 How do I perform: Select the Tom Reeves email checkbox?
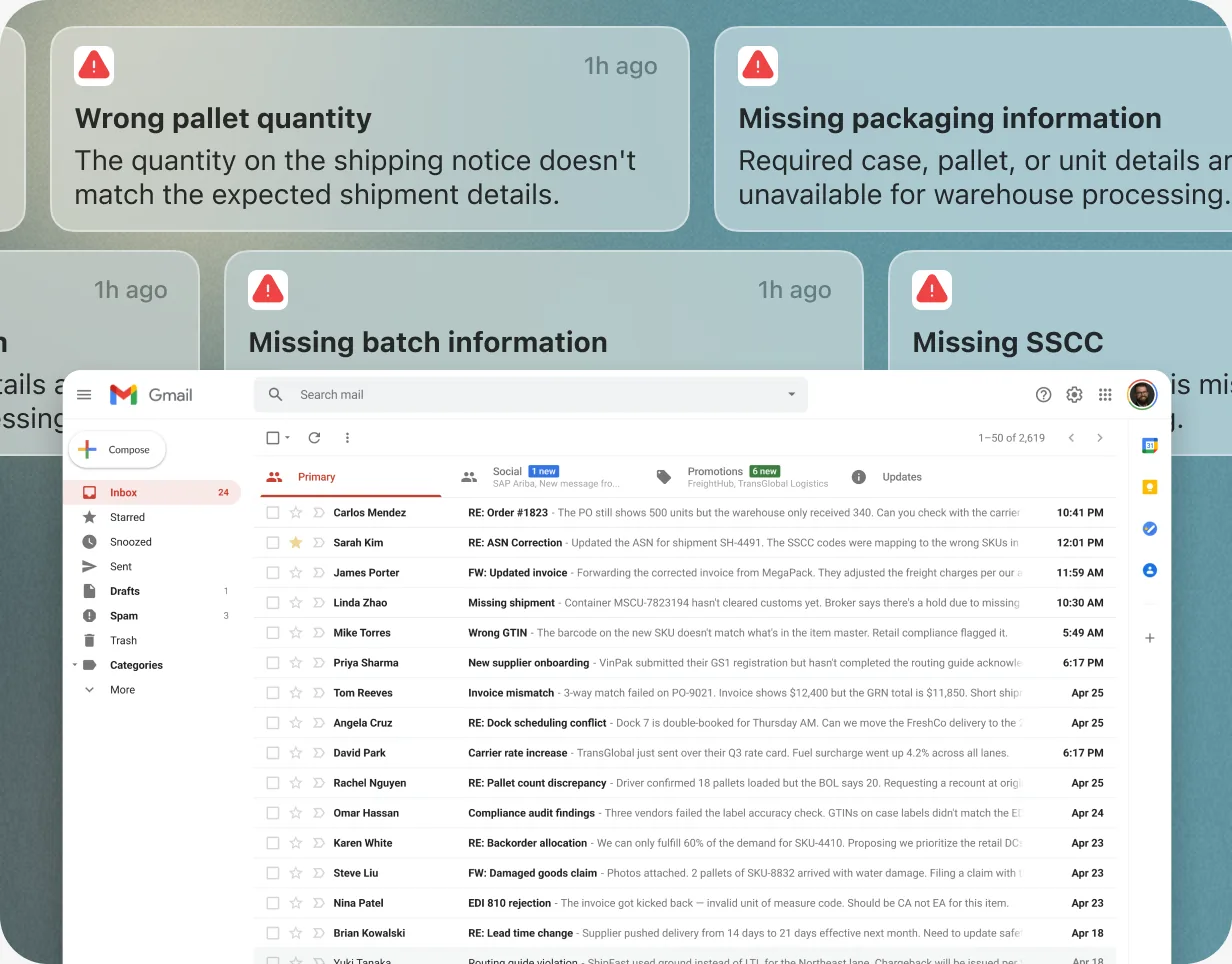273,693
